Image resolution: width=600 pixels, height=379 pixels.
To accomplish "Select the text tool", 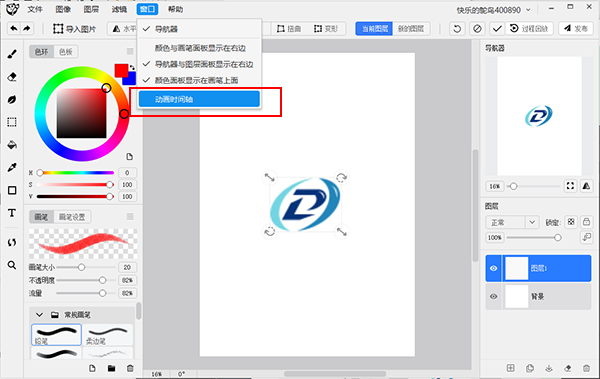I will tap(12, 213).
